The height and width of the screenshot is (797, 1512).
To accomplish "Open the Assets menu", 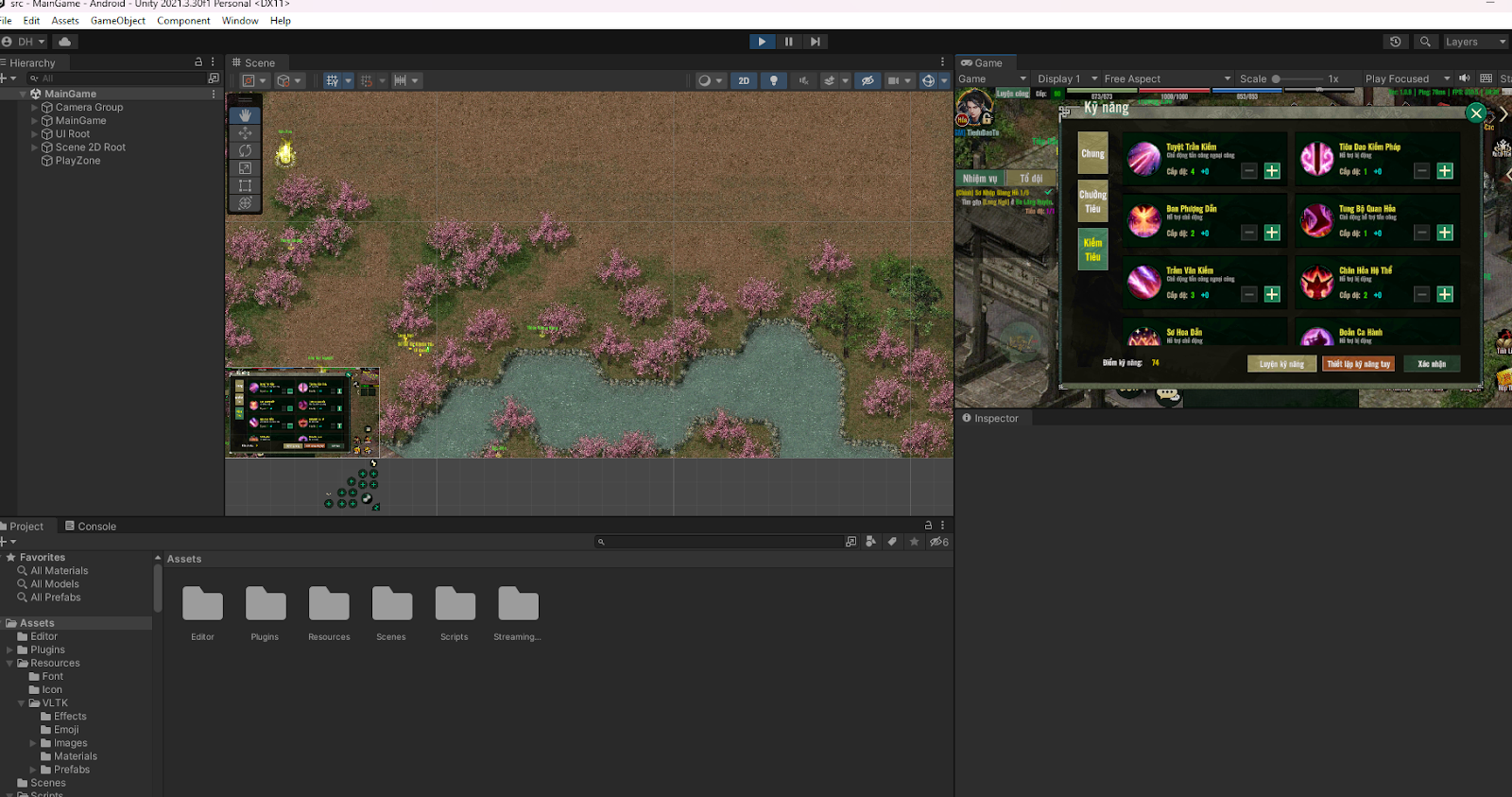I will tap(65, 20).
